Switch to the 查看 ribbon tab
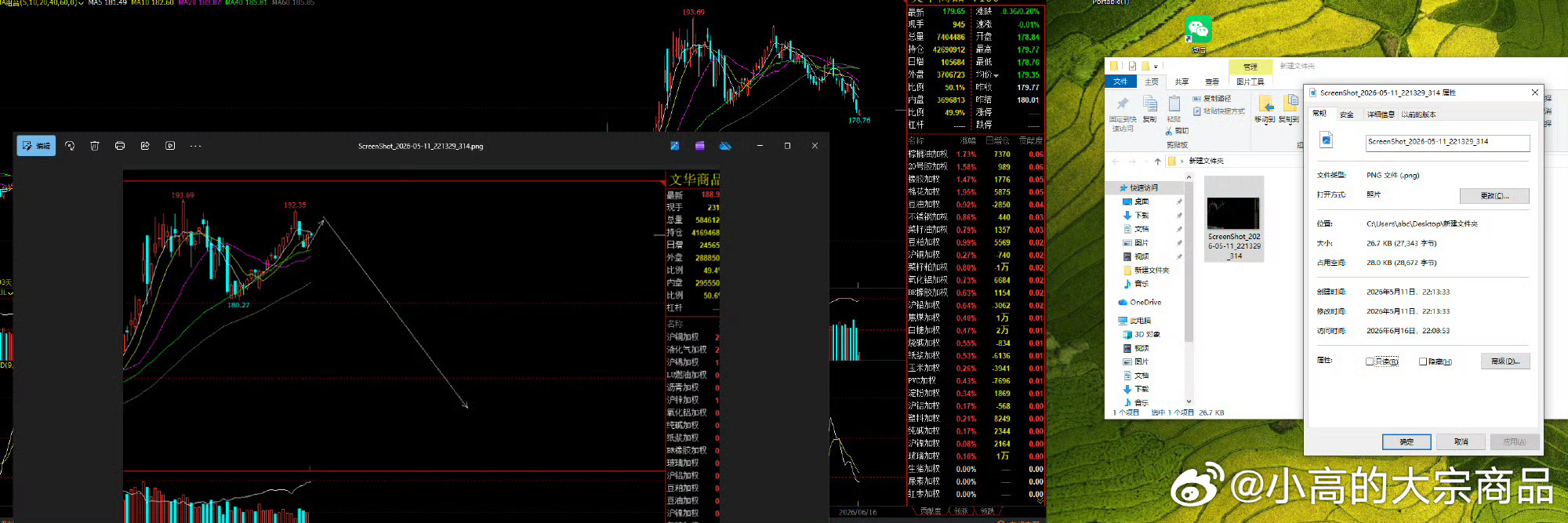 tap(1212, 82)
